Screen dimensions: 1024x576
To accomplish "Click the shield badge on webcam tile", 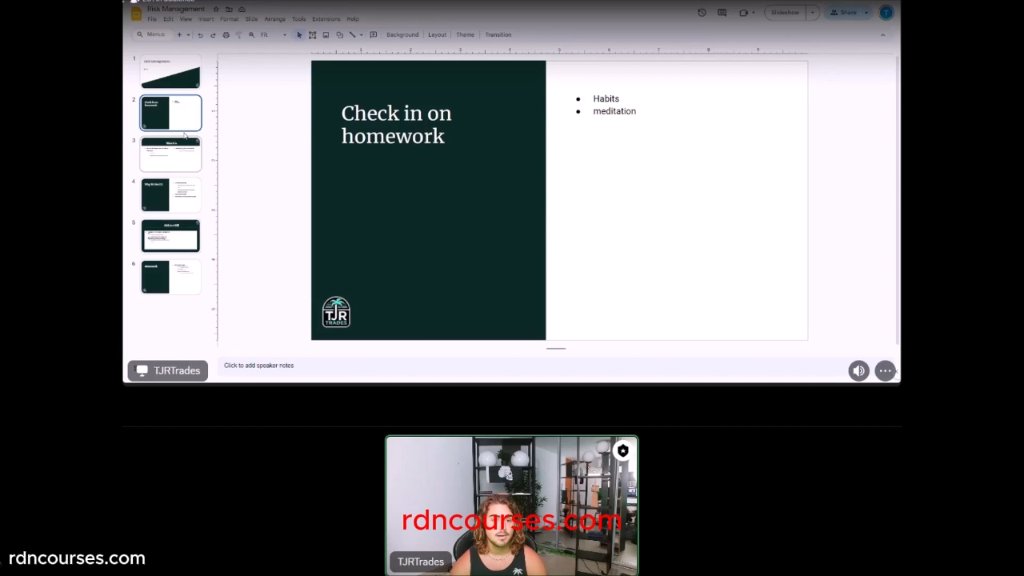I will 622,451.
